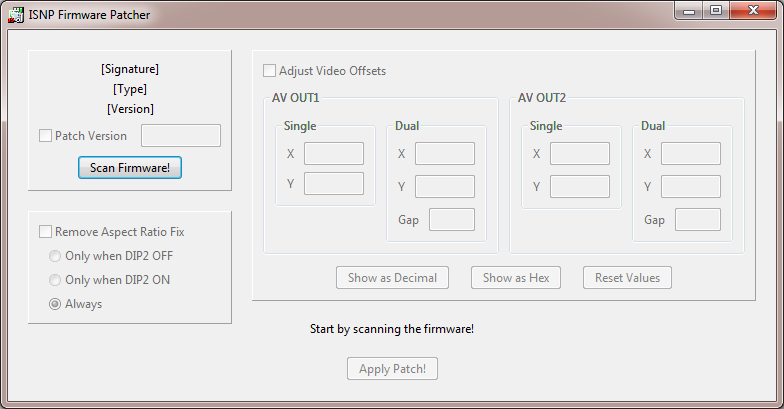Click the [Signature] label
Image resolution: width=784 pixels, height=409 pixels.
(x=130, y=69)
